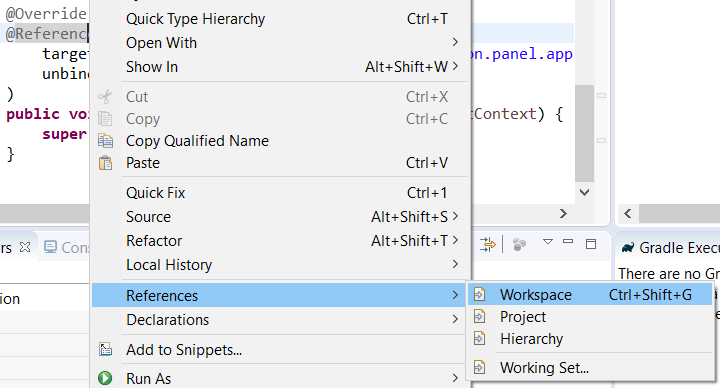The image size is (720, 388).
Task: Click the editor scroll down arrow
Action: (x=584, y=192)
